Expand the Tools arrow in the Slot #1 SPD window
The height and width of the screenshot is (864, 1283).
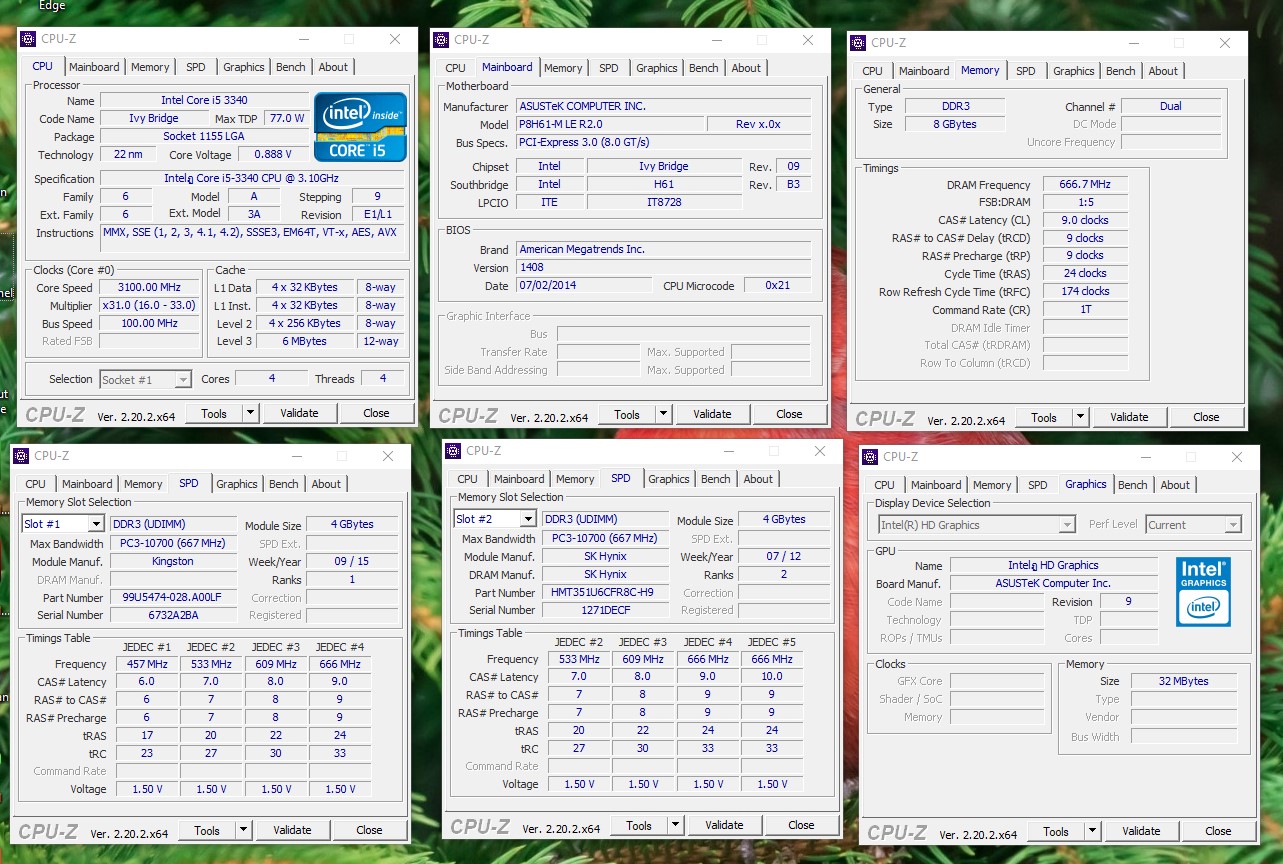click(x=242, y=830)
